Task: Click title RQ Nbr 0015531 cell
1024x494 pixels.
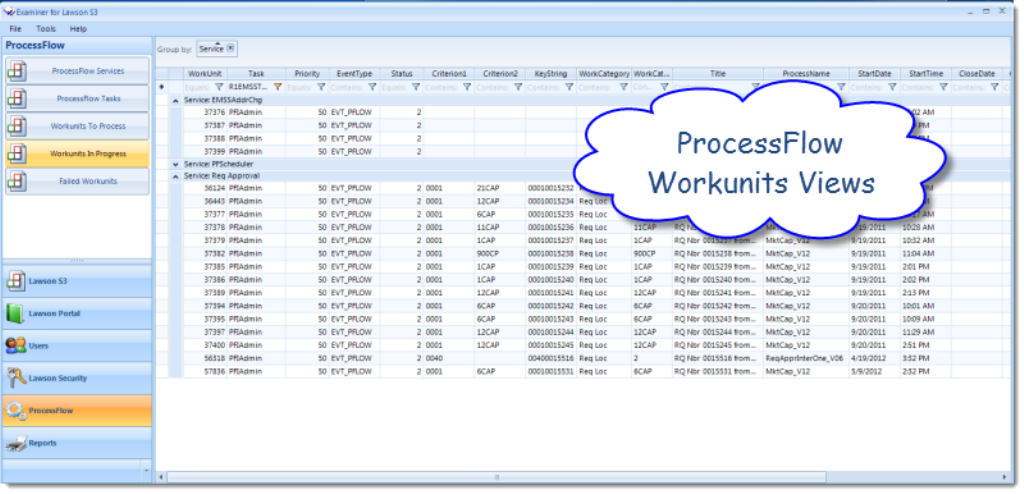Action: 718,371
